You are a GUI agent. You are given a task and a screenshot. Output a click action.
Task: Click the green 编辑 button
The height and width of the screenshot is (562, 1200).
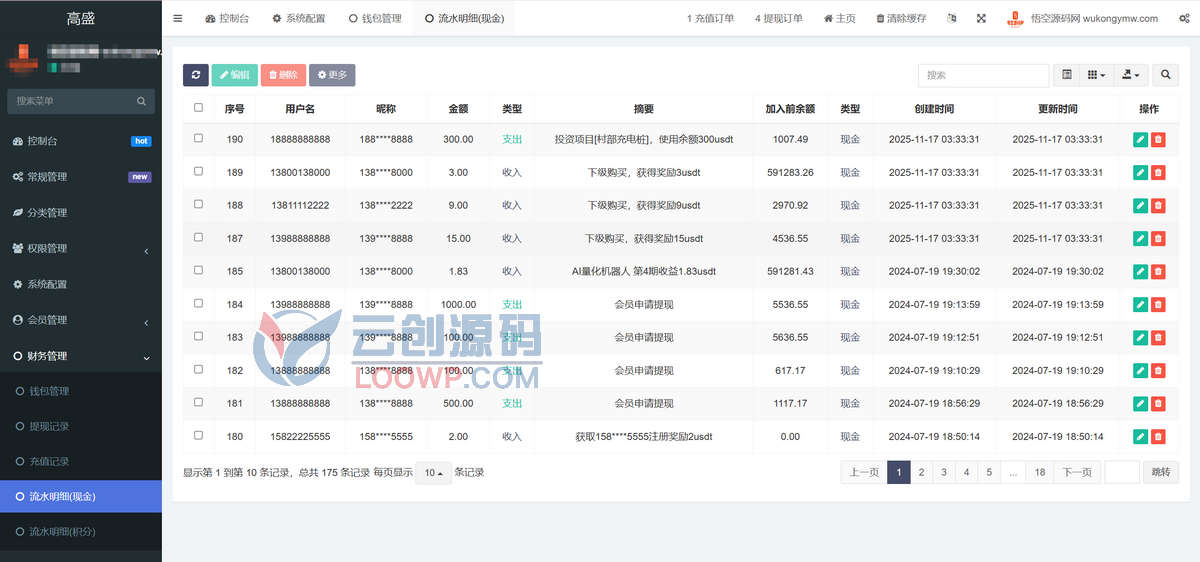[x=234, y=75]
